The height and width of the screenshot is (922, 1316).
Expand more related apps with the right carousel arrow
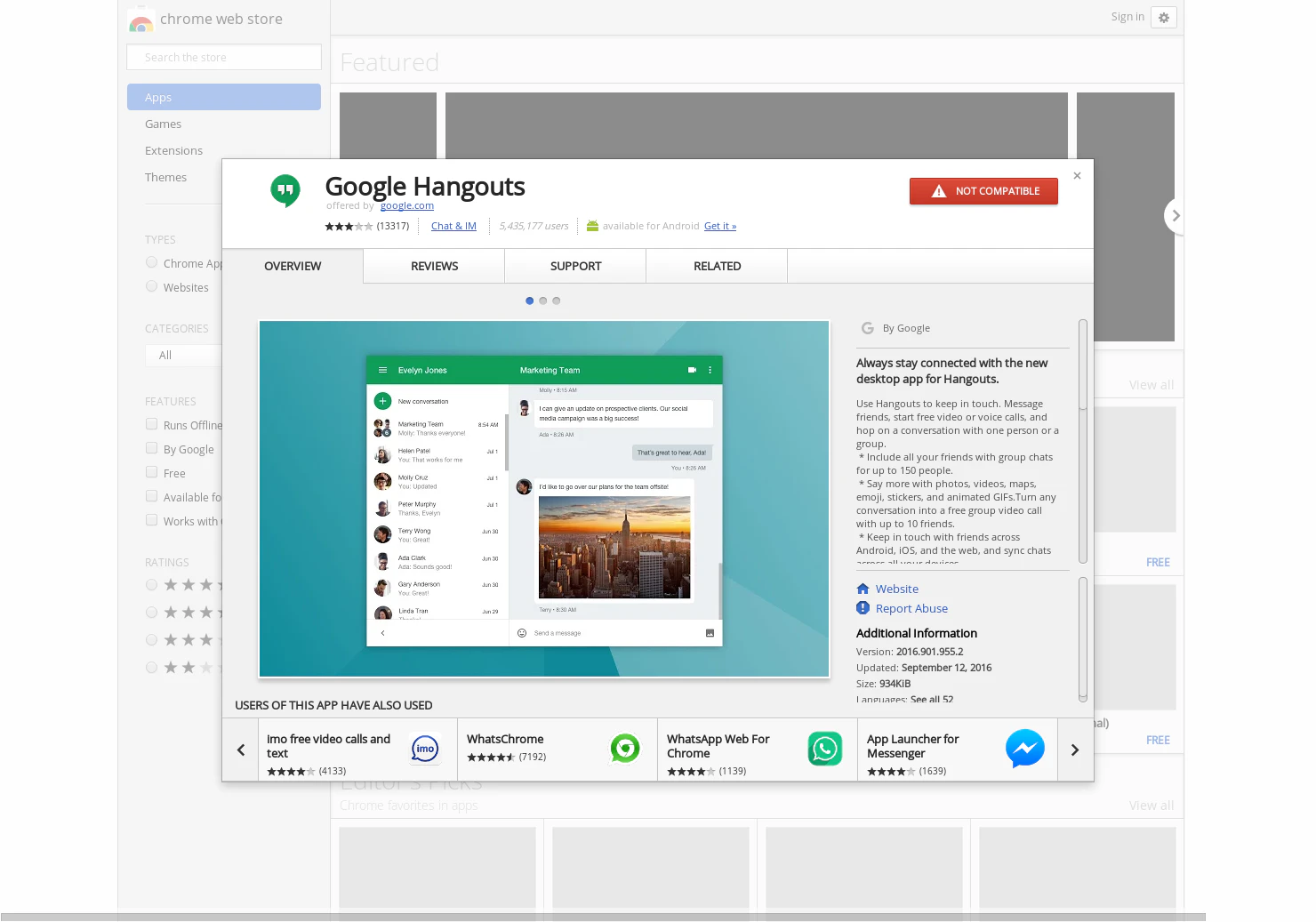(1075, 749)
